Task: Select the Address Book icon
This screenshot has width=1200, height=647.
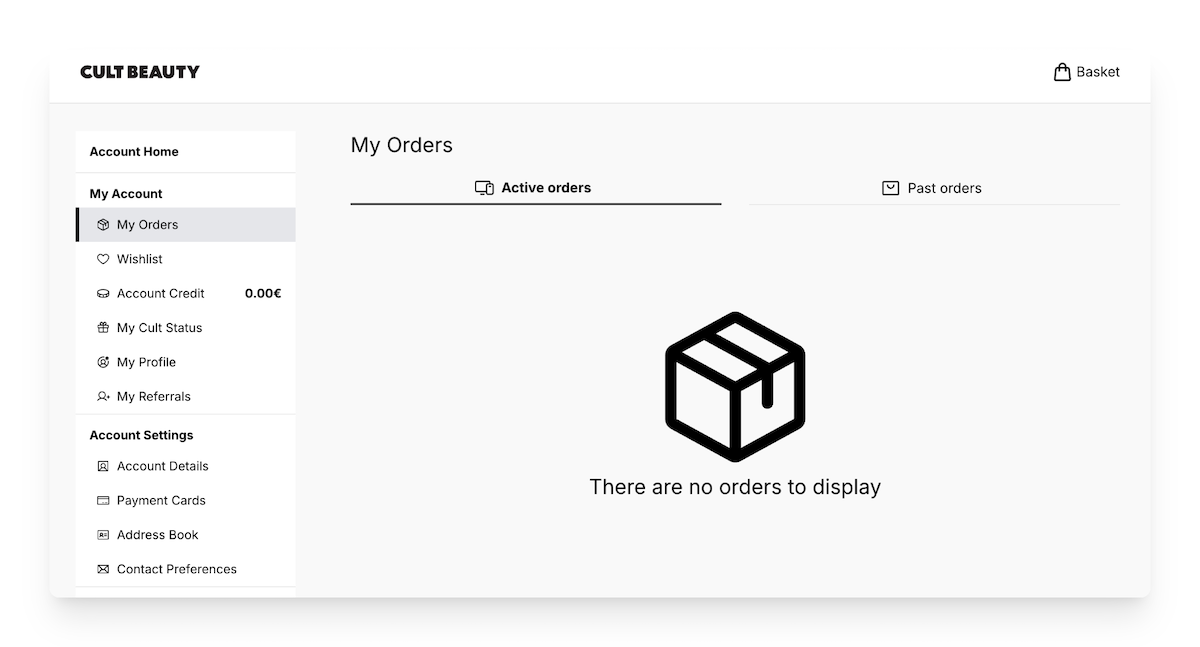Action: (x=103, y=534)
